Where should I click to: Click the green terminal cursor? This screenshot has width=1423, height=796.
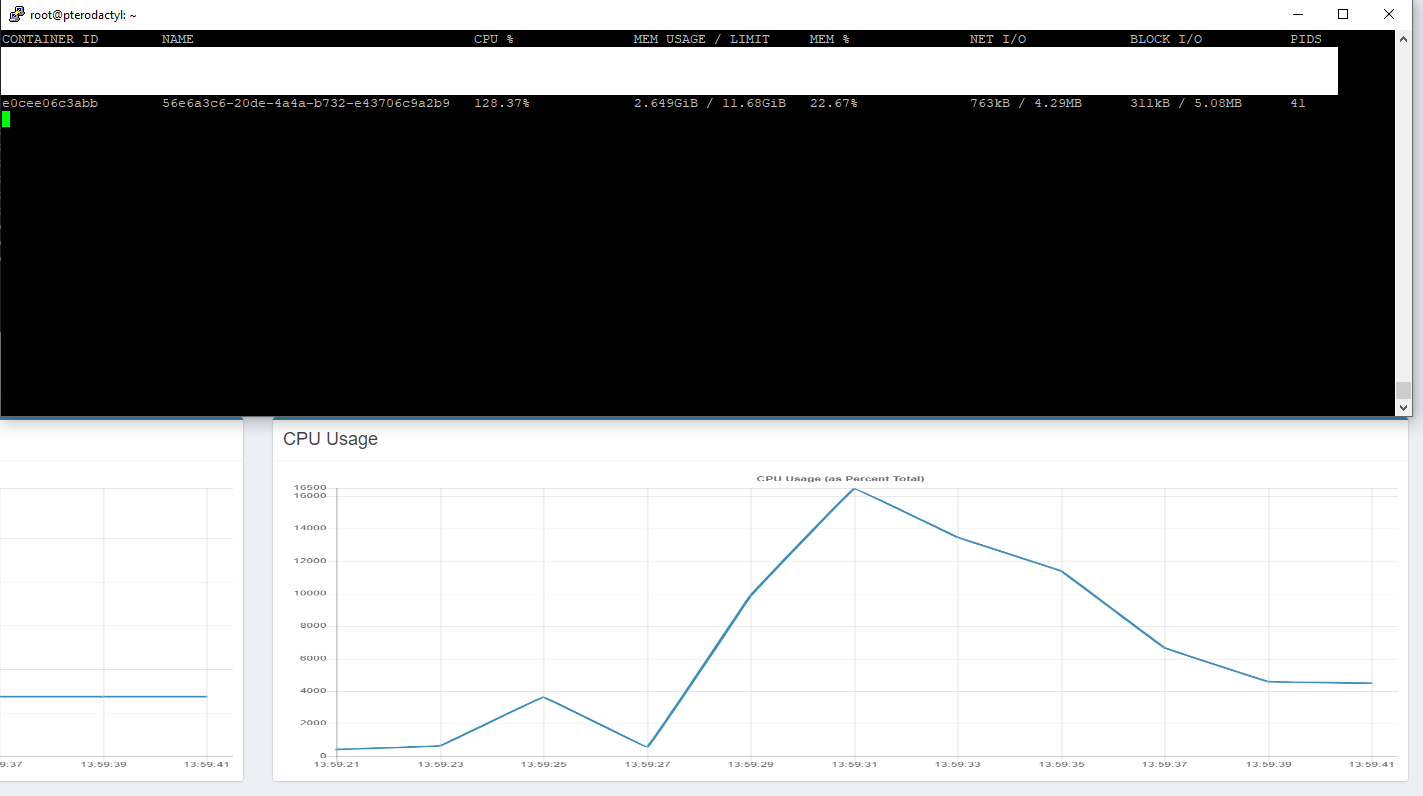(x=6, y=119)
